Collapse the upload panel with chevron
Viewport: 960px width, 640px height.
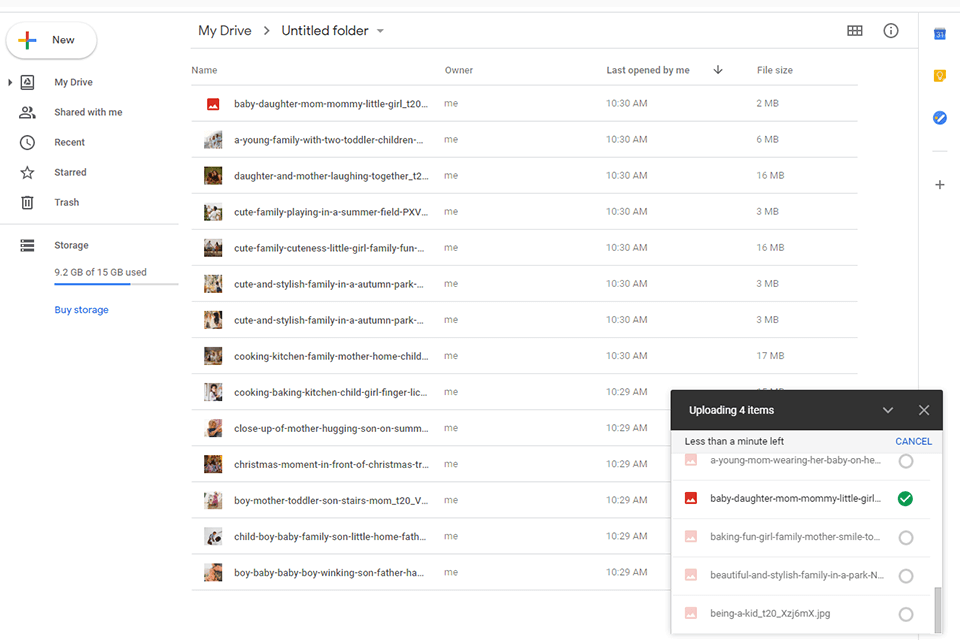888,410
